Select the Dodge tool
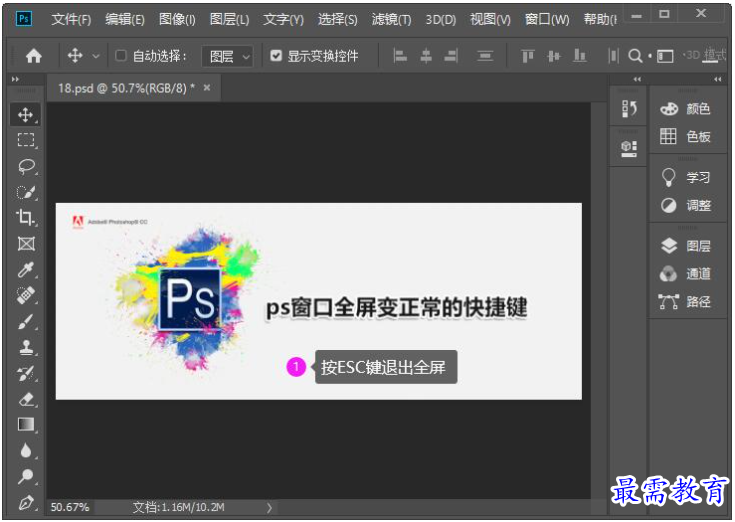The width and height of the screenshot is (735, 522). [26, 476]
